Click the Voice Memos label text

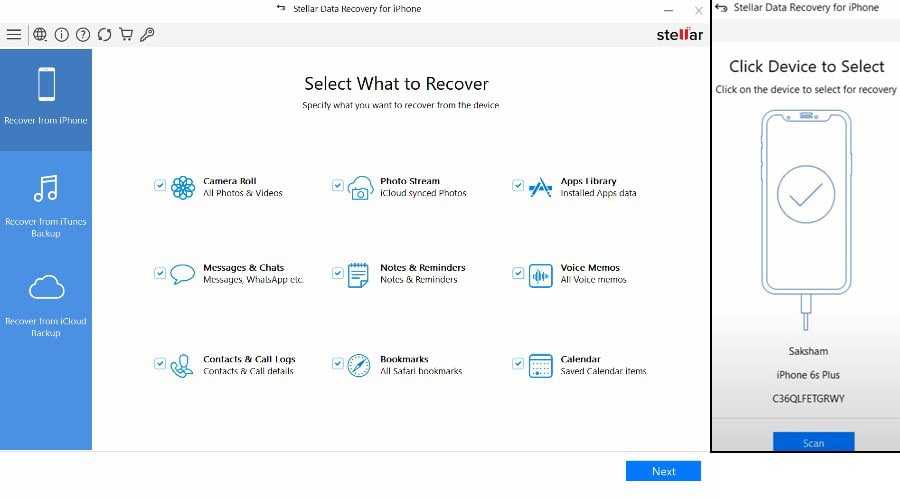pos(590,268)
